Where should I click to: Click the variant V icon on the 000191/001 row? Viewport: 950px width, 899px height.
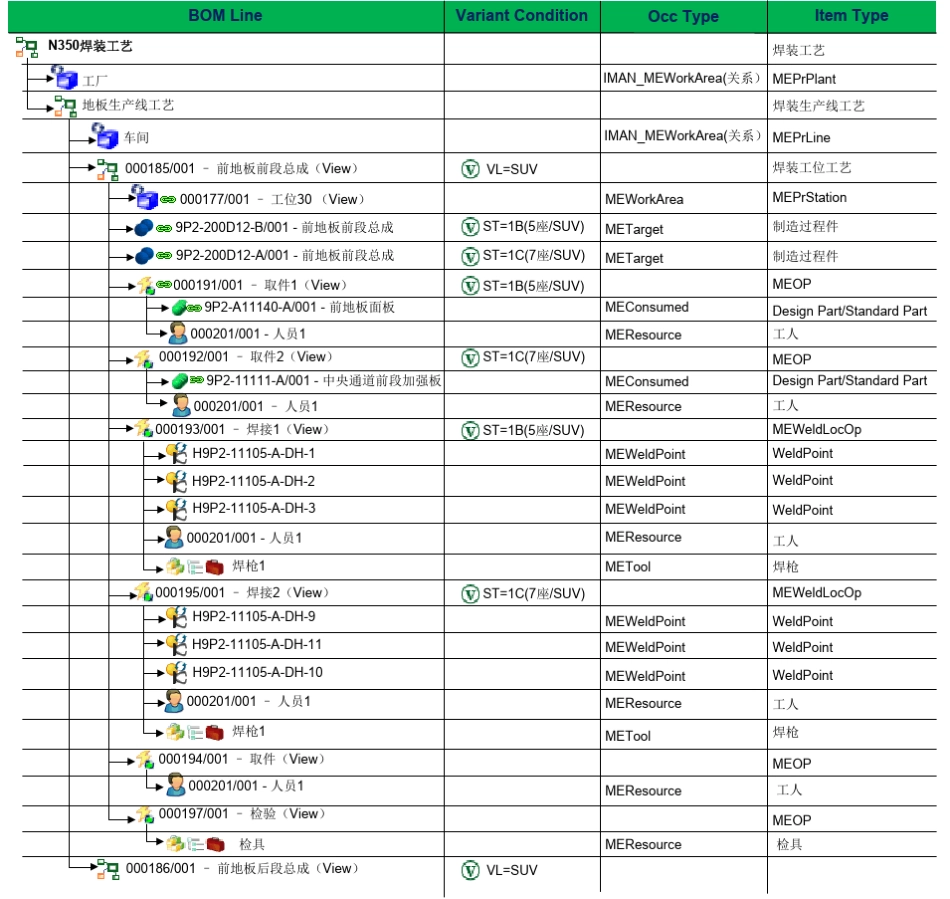coord(470,285)
